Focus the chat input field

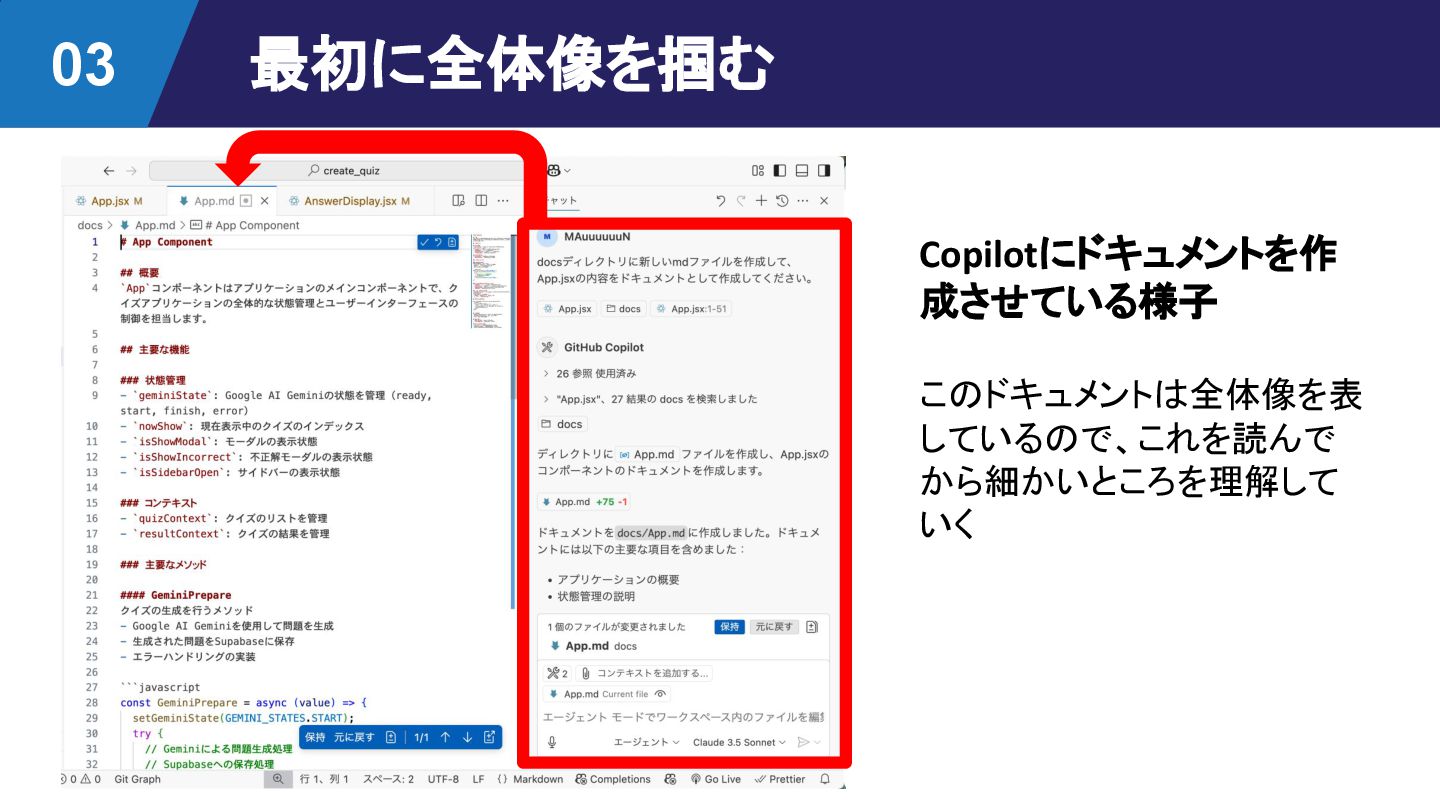pyautogui.click(x=684, y=717)
